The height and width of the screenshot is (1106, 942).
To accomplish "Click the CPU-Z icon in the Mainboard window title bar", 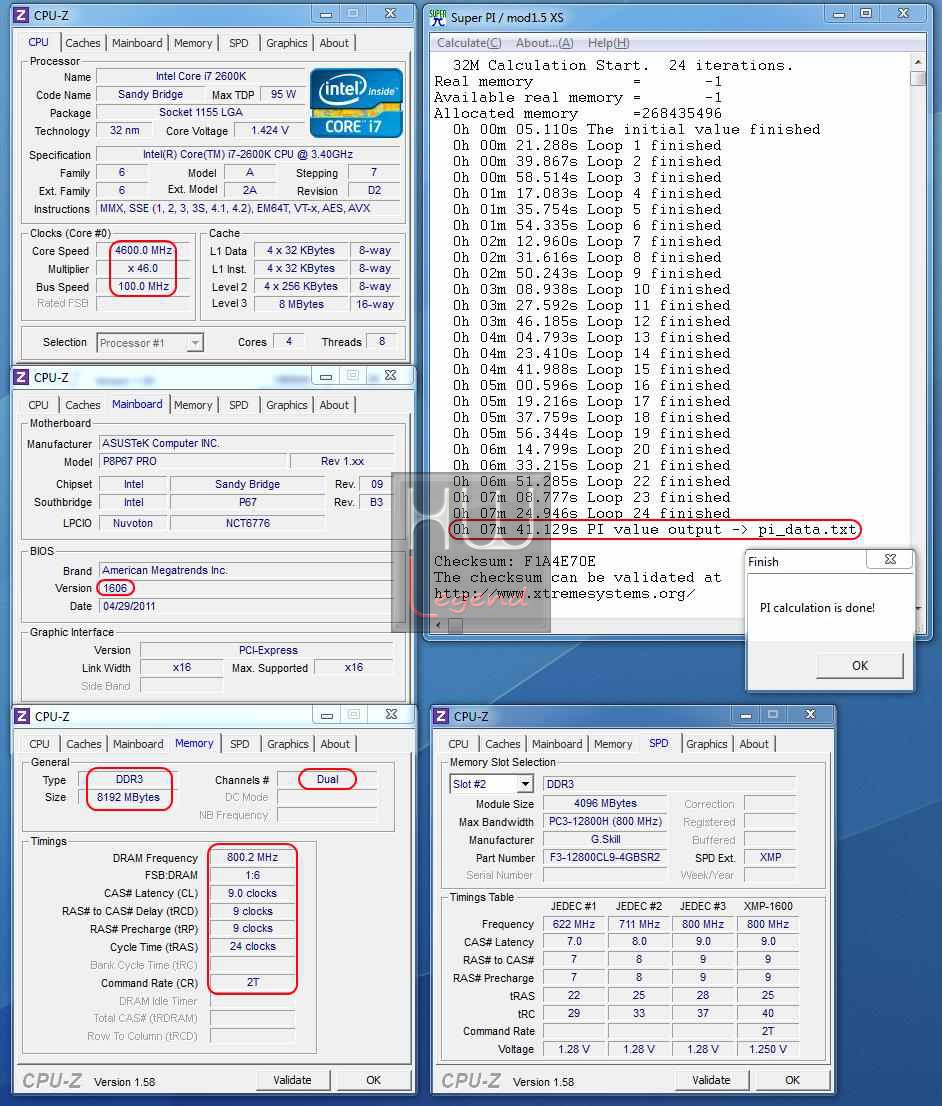I will [21, 377].
